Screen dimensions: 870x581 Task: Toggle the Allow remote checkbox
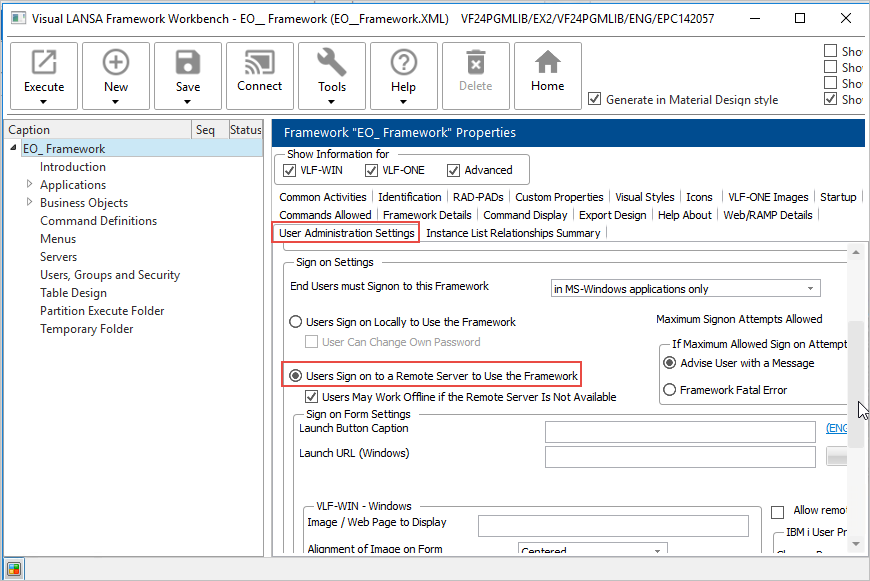click(x=778, y=512)
